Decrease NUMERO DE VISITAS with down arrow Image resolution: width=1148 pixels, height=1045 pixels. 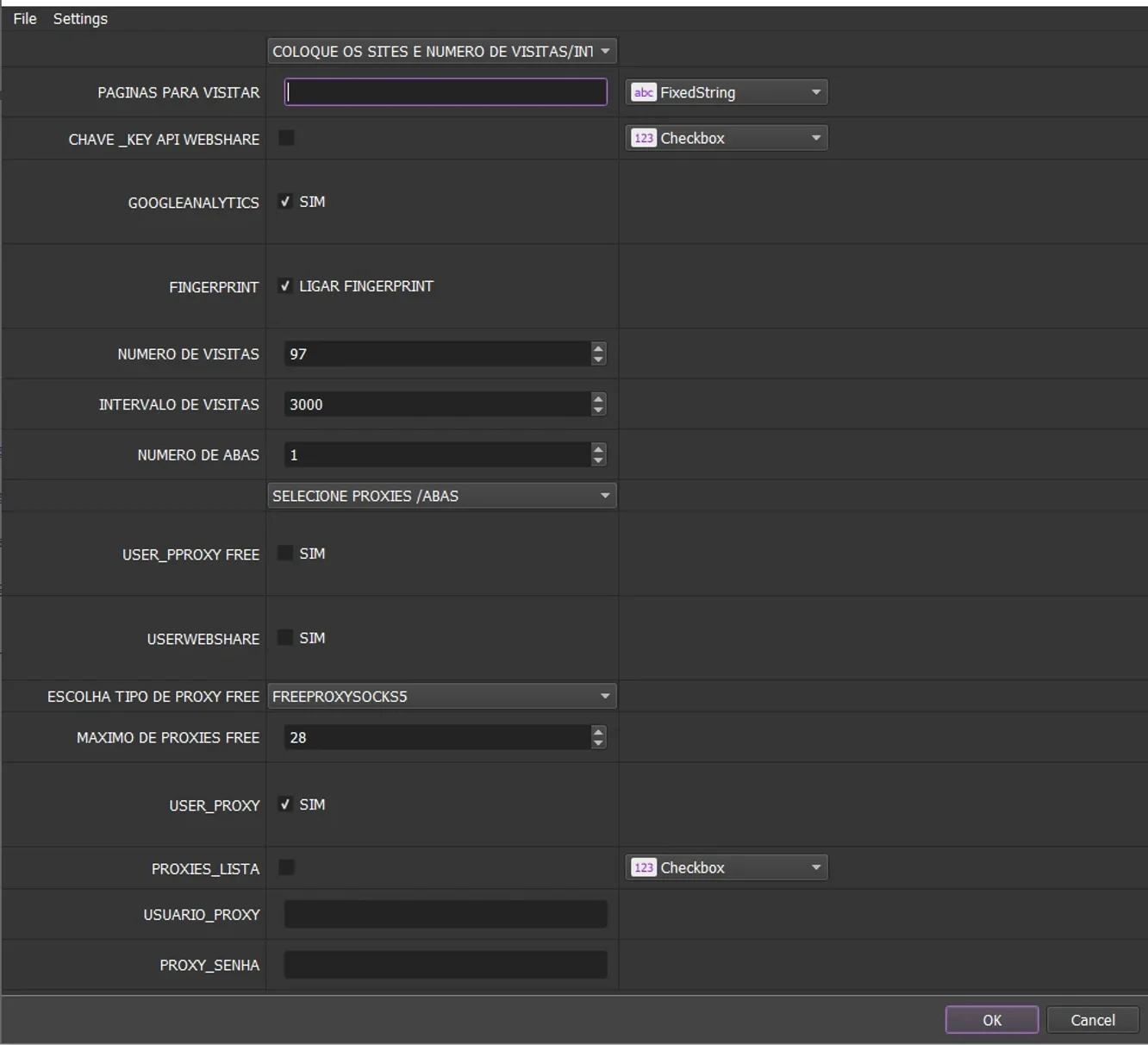pyautogui.click(x=599, y=360)
